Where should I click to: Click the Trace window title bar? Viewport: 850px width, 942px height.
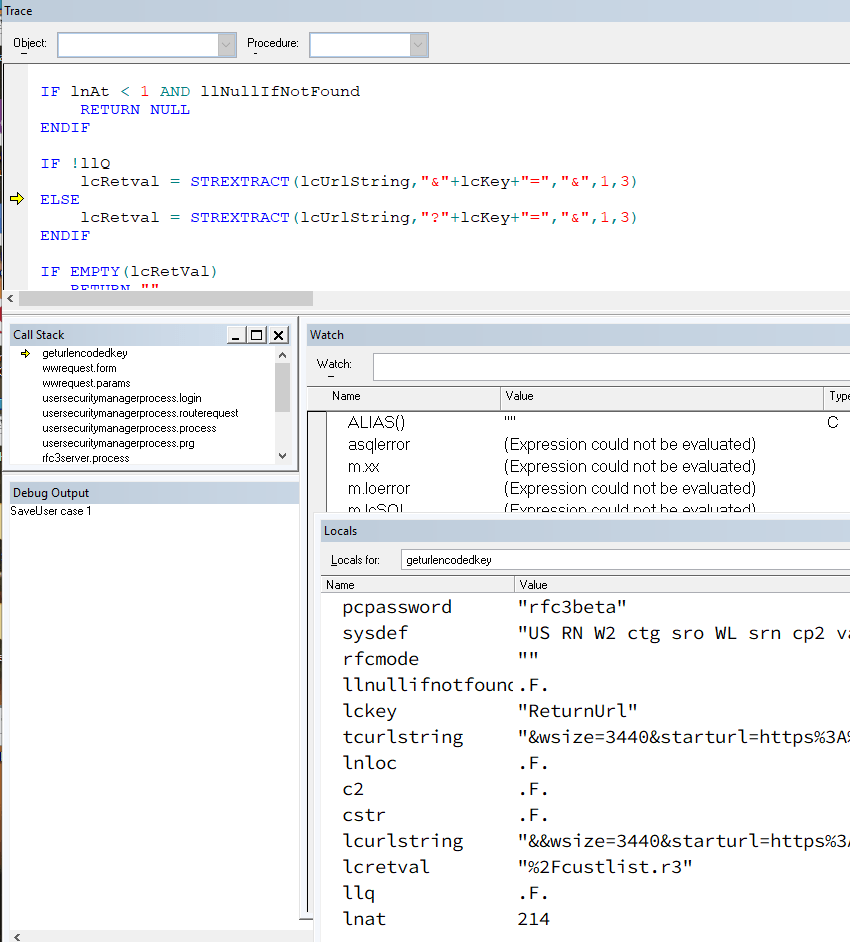click(425, 11)
